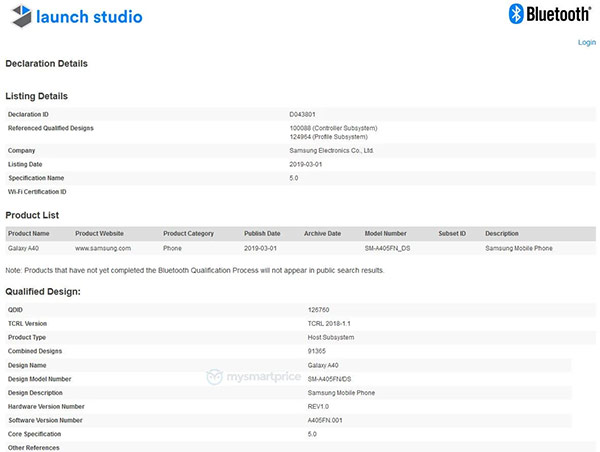Click the SM-A405FN_DS model number cell
This screenshot has height=452, width=600.
coord(390,246)
